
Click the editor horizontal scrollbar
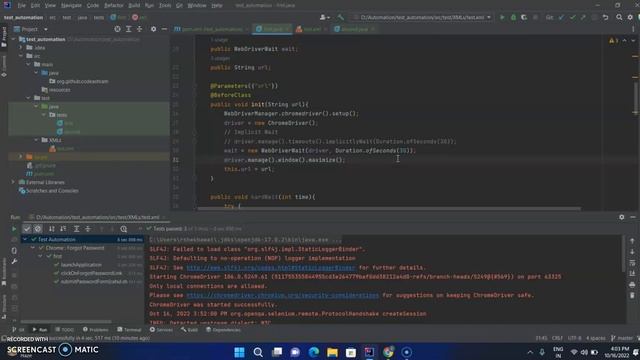[389, 209]
